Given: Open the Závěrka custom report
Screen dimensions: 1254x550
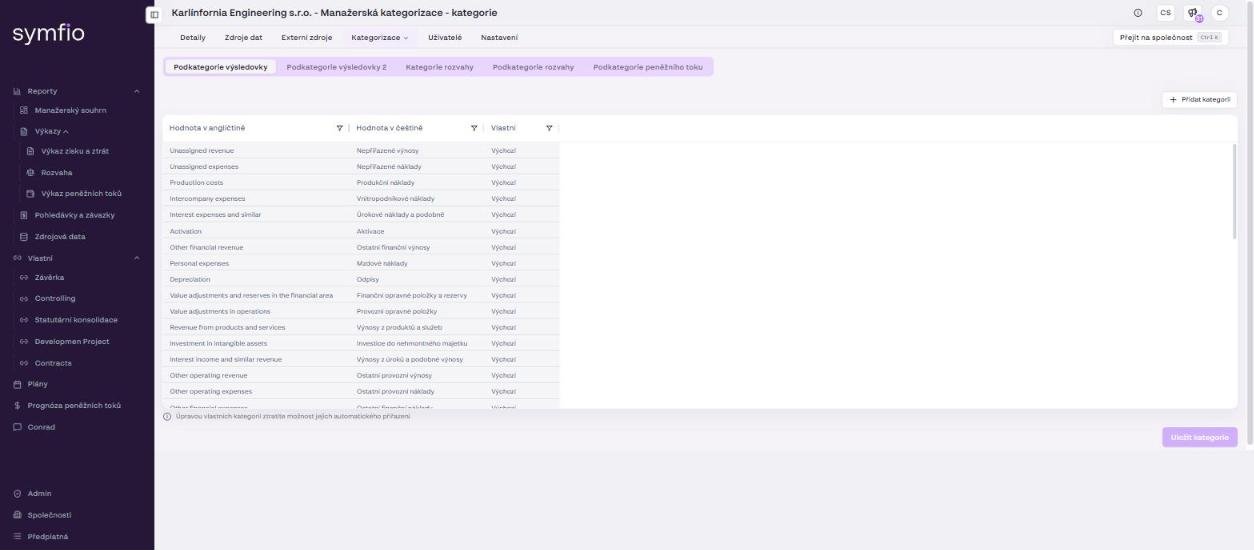Looking at the screenshot, I should [49, 277].
